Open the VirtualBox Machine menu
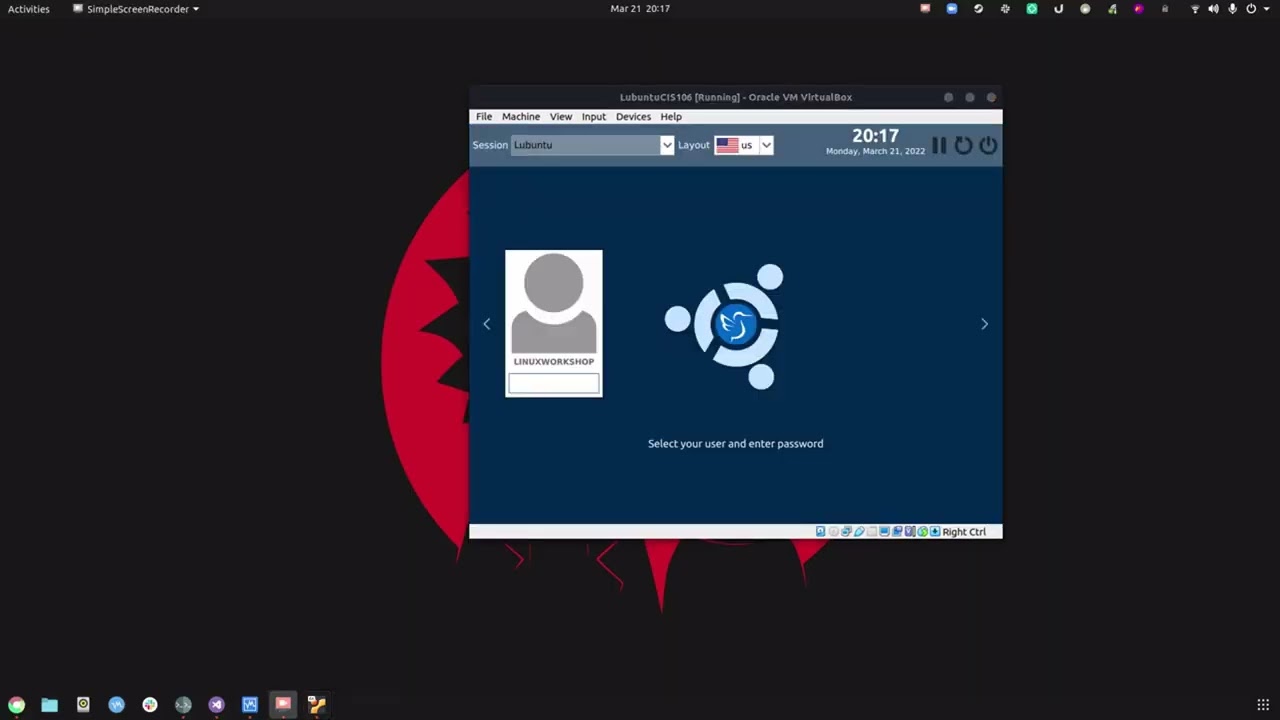 521,117
